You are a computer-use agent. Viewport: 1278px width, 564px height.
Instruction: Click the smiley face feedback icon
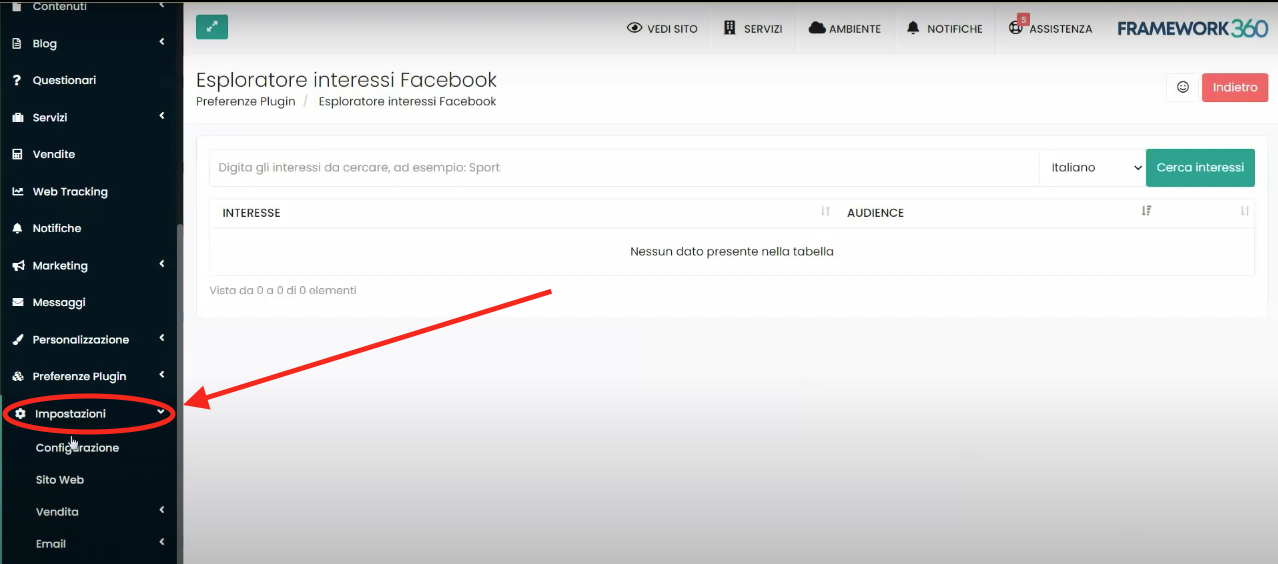[x=1182, y=88]
